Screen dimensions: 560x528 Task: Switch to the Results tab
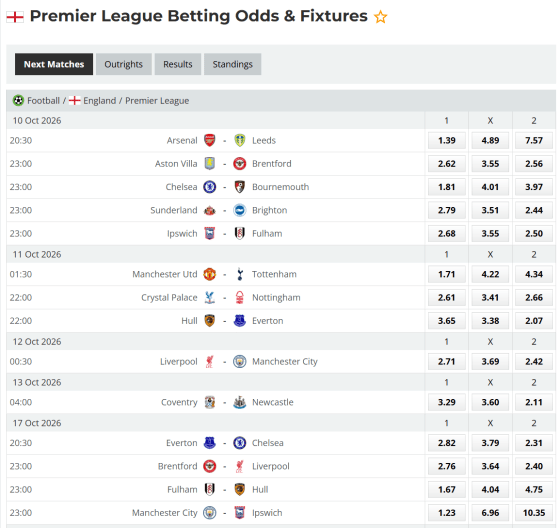pyautogui.click(x=178, y=64)
